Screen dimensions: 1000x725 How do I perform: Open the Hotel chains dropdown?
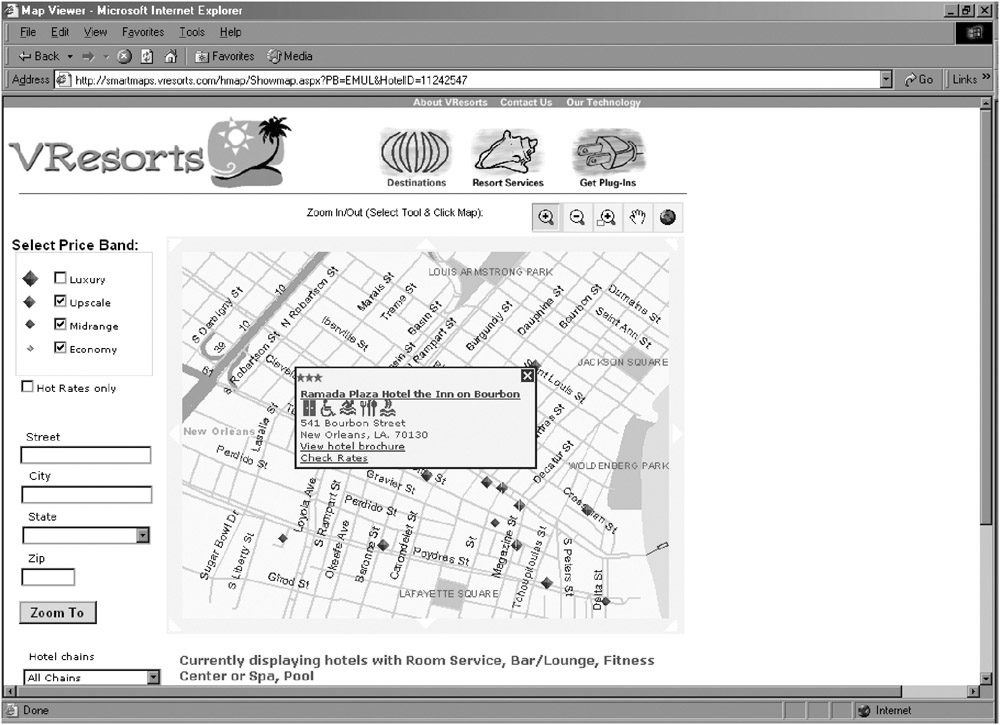point(154,677)
